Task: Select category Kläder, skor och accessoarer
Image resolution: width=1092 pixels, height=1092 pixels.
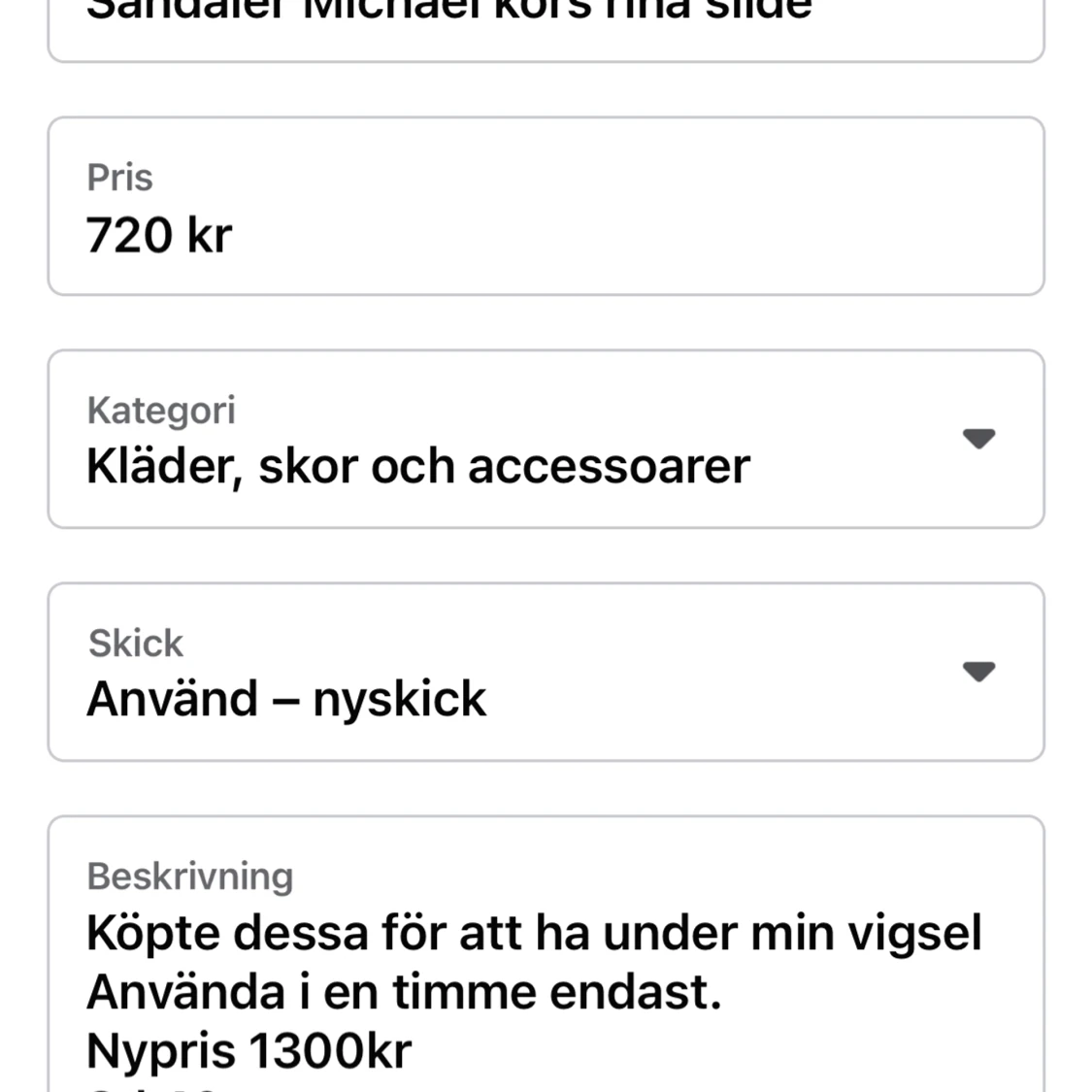Action: click(x=417, y=466)
